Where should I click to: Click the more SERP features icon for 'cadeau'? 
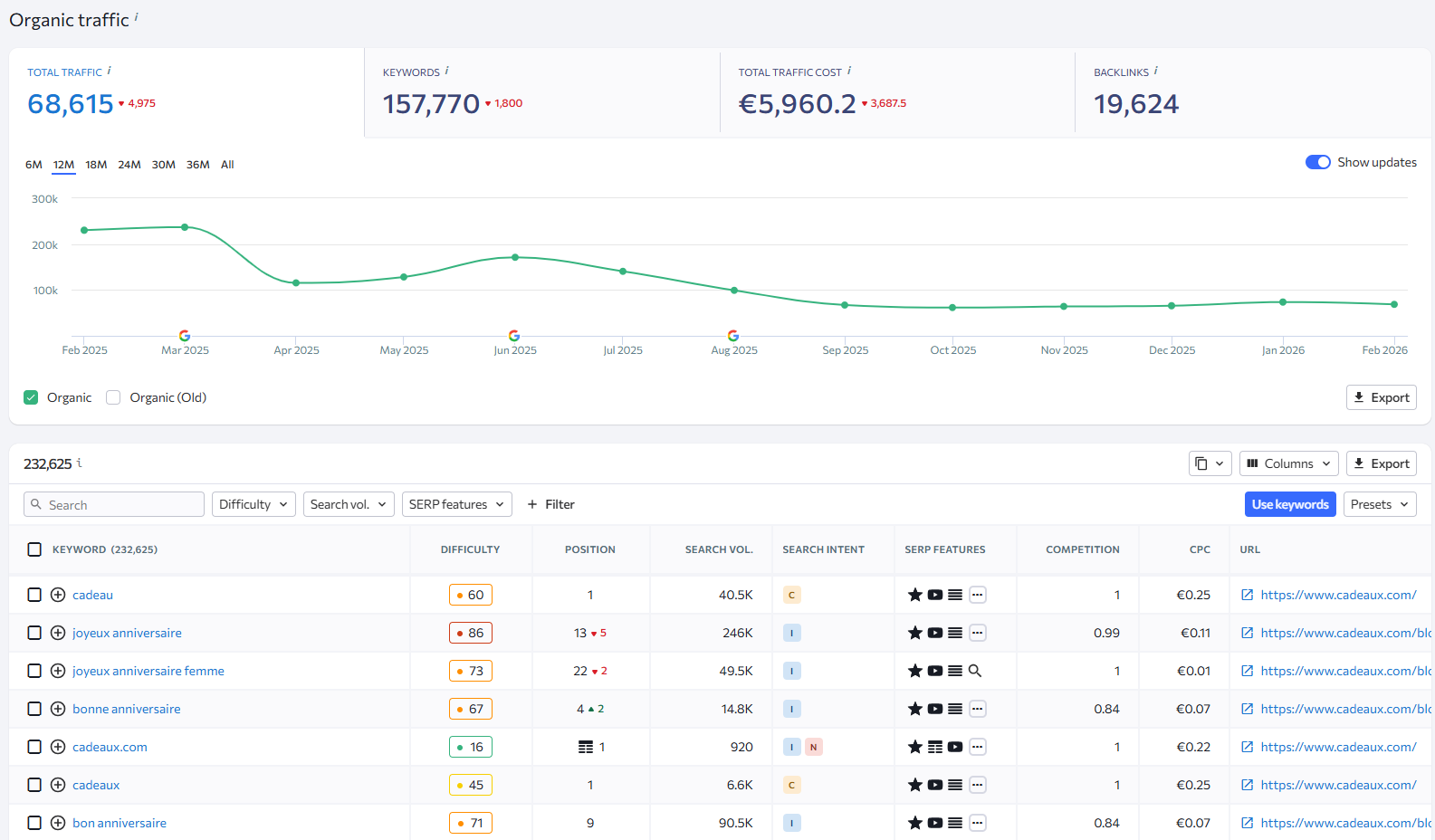coord(978,595)
